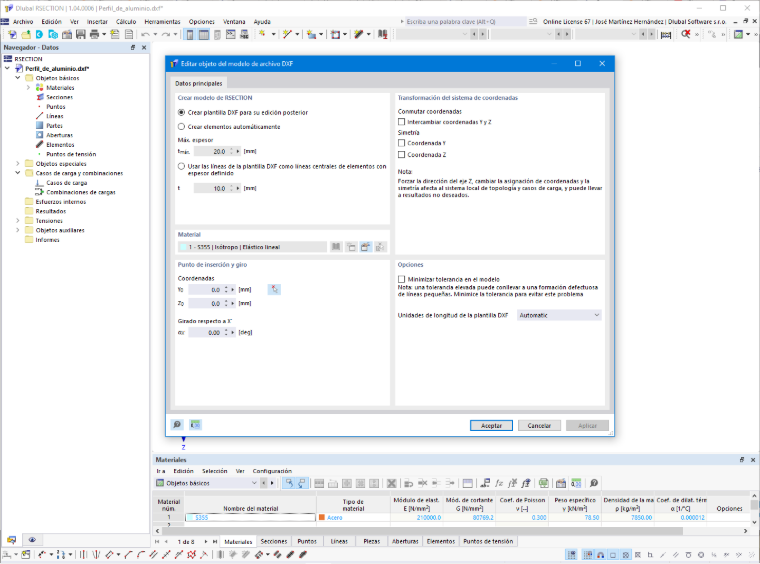Toggle the Tables panel icon in toolbar
This screenshot has width=760, height=564.
coord(204,34)
